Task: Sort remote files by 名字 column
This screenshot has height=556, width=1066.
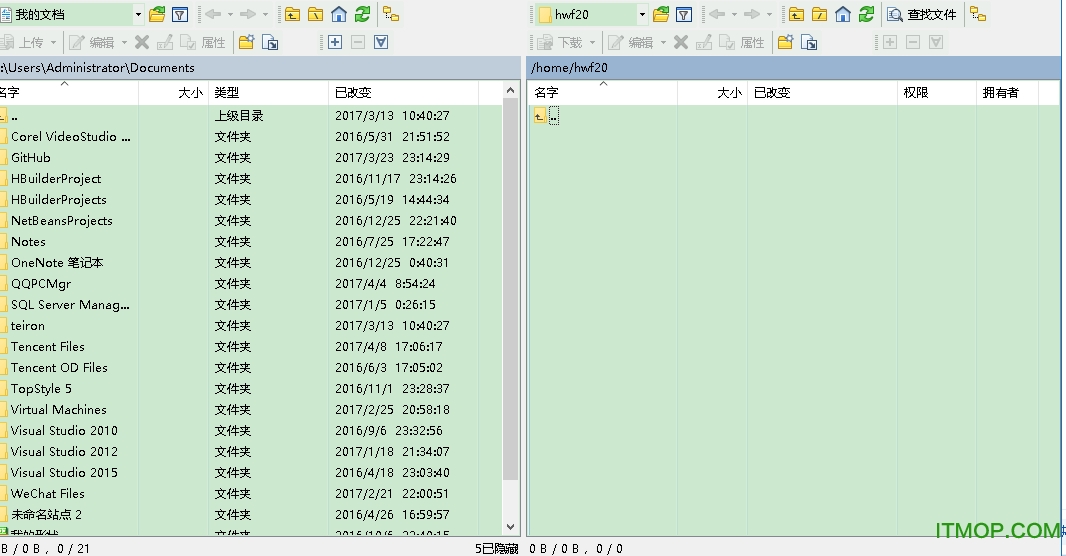Action: click(602, 92)
